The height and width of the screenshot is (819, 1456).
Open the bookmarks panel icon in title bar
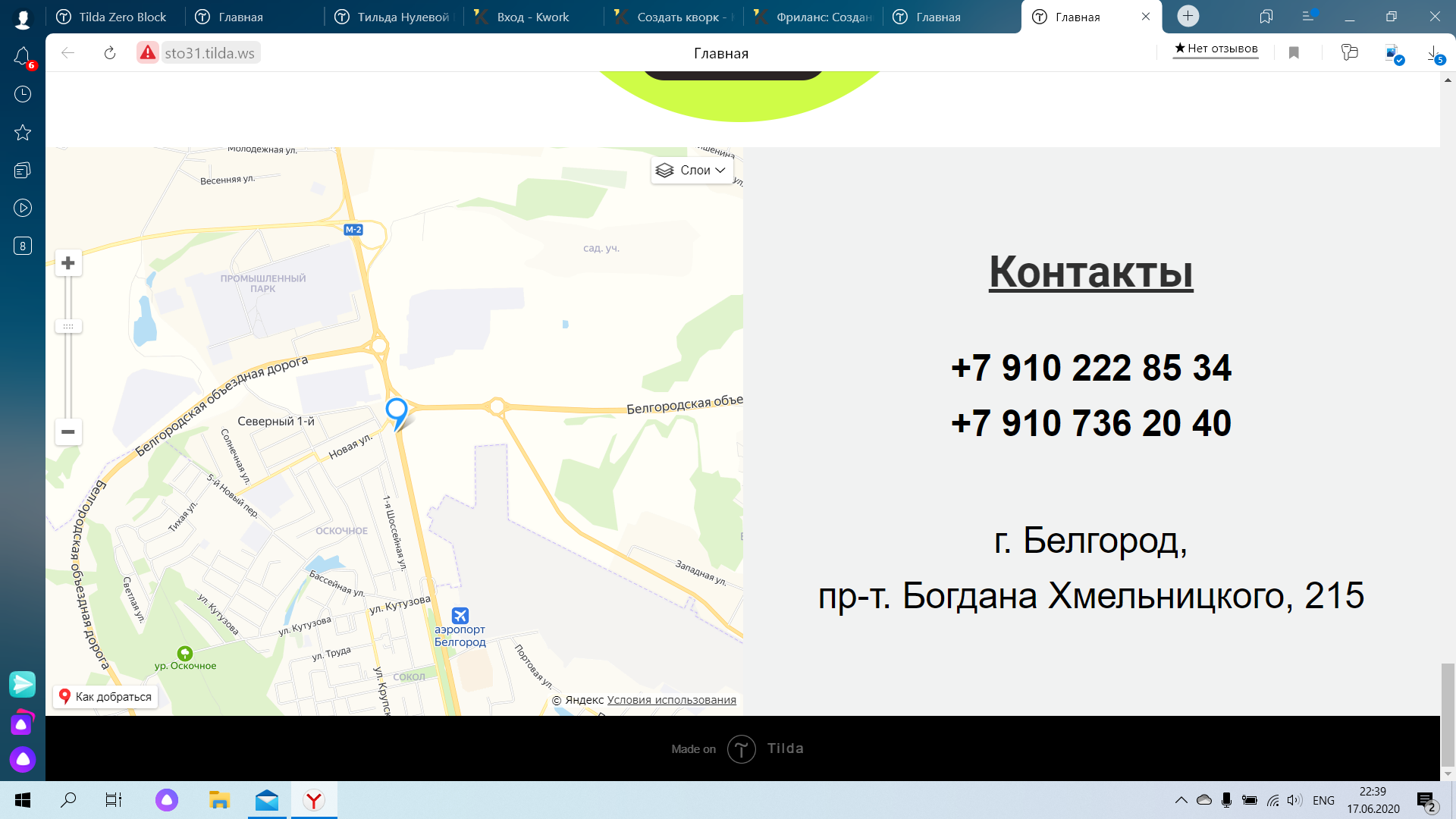click(1266, 16)
